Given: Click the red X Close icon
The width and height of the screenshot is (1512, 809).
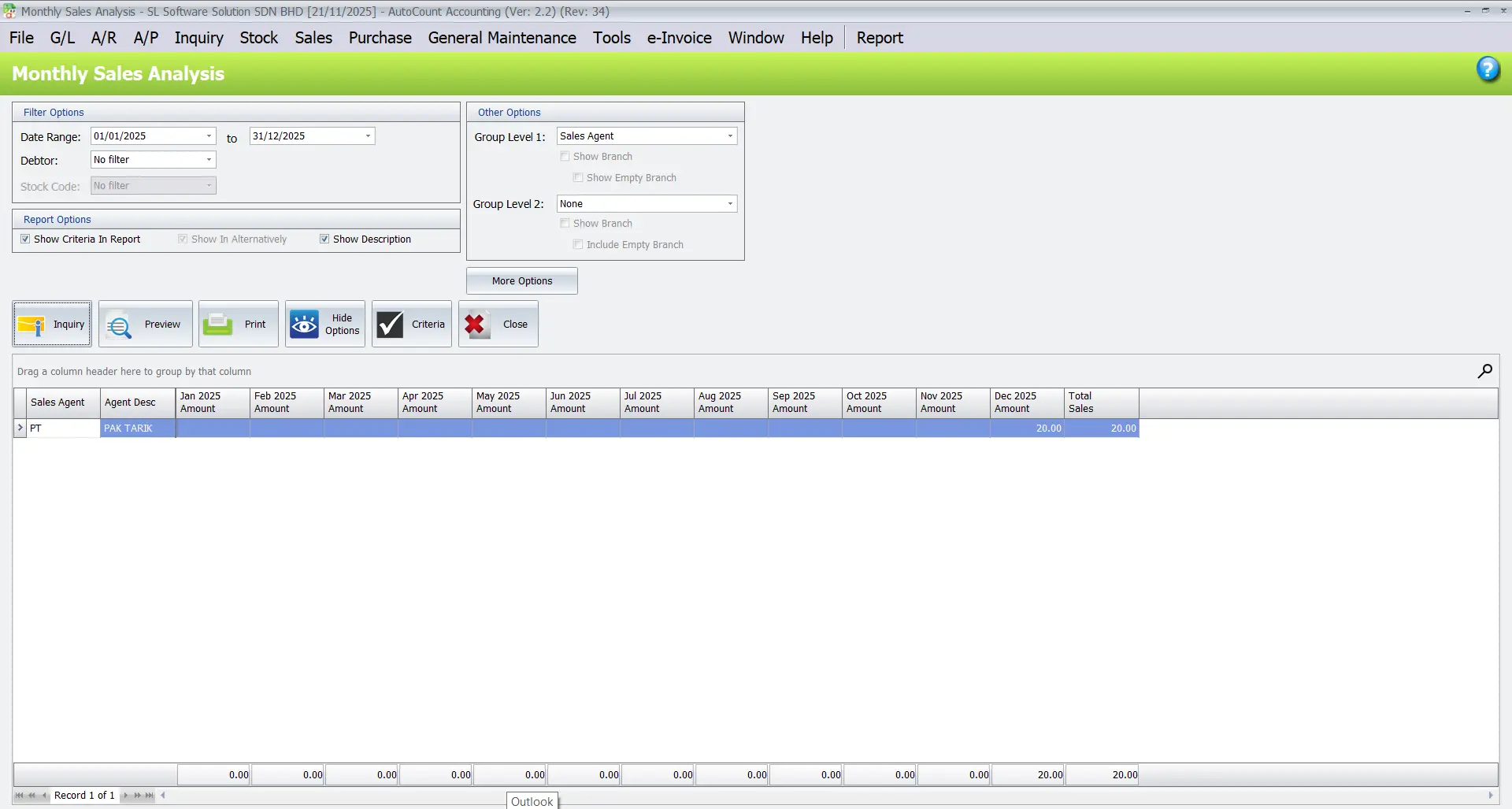Looking at the screenshot, I should point(476,323).
